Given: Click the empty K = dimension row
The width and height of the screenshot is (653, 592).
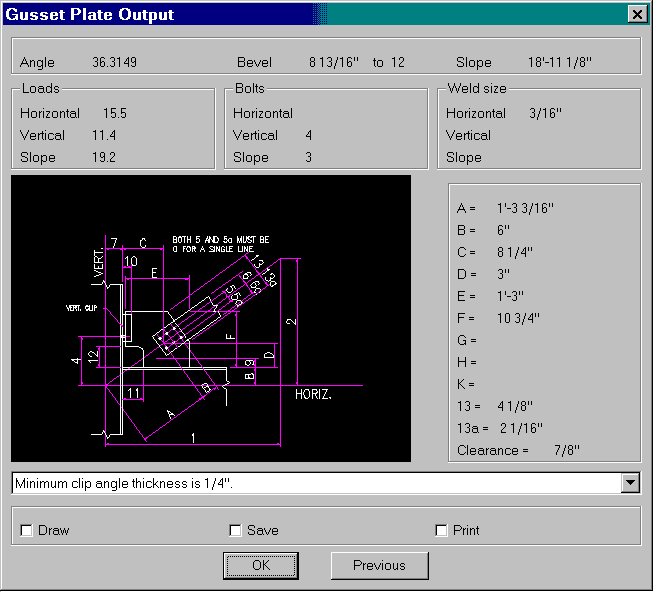Looking at the screenshot, I should [466, 384].
